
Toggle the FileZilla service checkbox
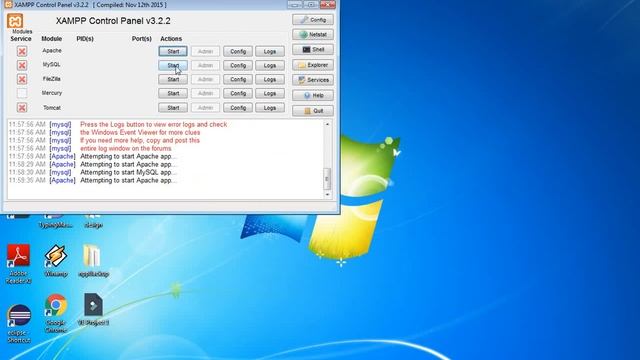(x=22, y=79)
